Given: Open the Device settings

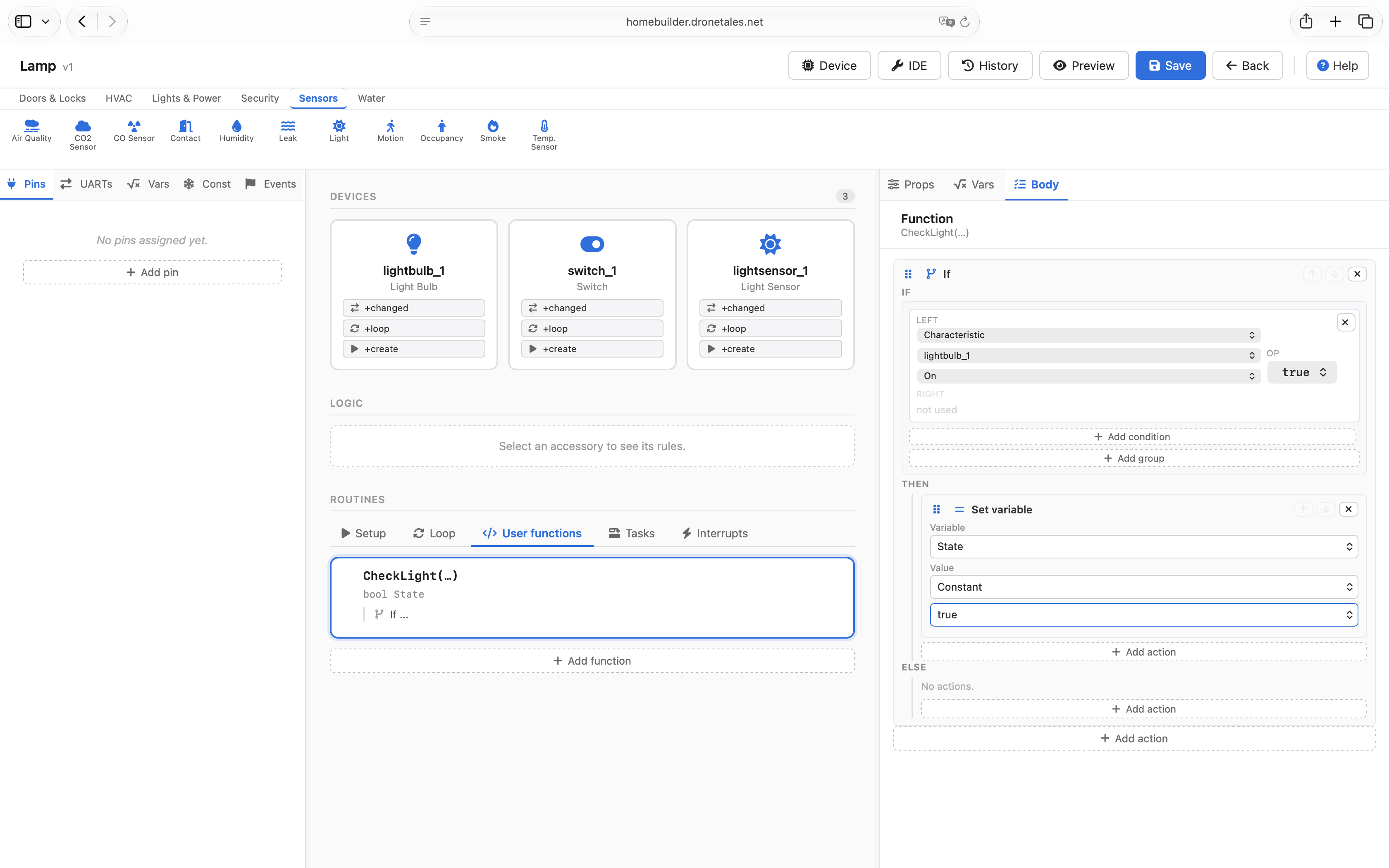Looking at the screenshot, I should [829, 65].
